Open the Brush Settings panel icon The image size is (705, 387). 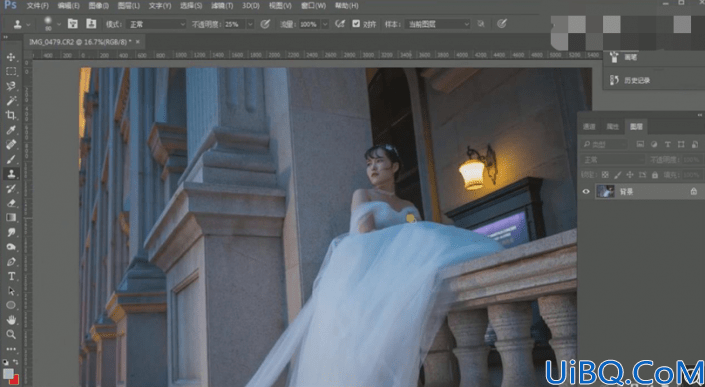pos(73,24)
